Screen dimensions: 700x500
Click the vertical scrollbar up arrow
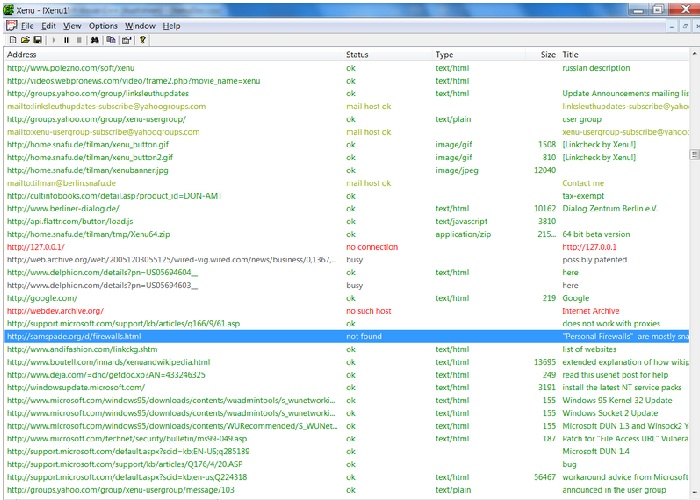pyautogui.click(x=694, y=54)
